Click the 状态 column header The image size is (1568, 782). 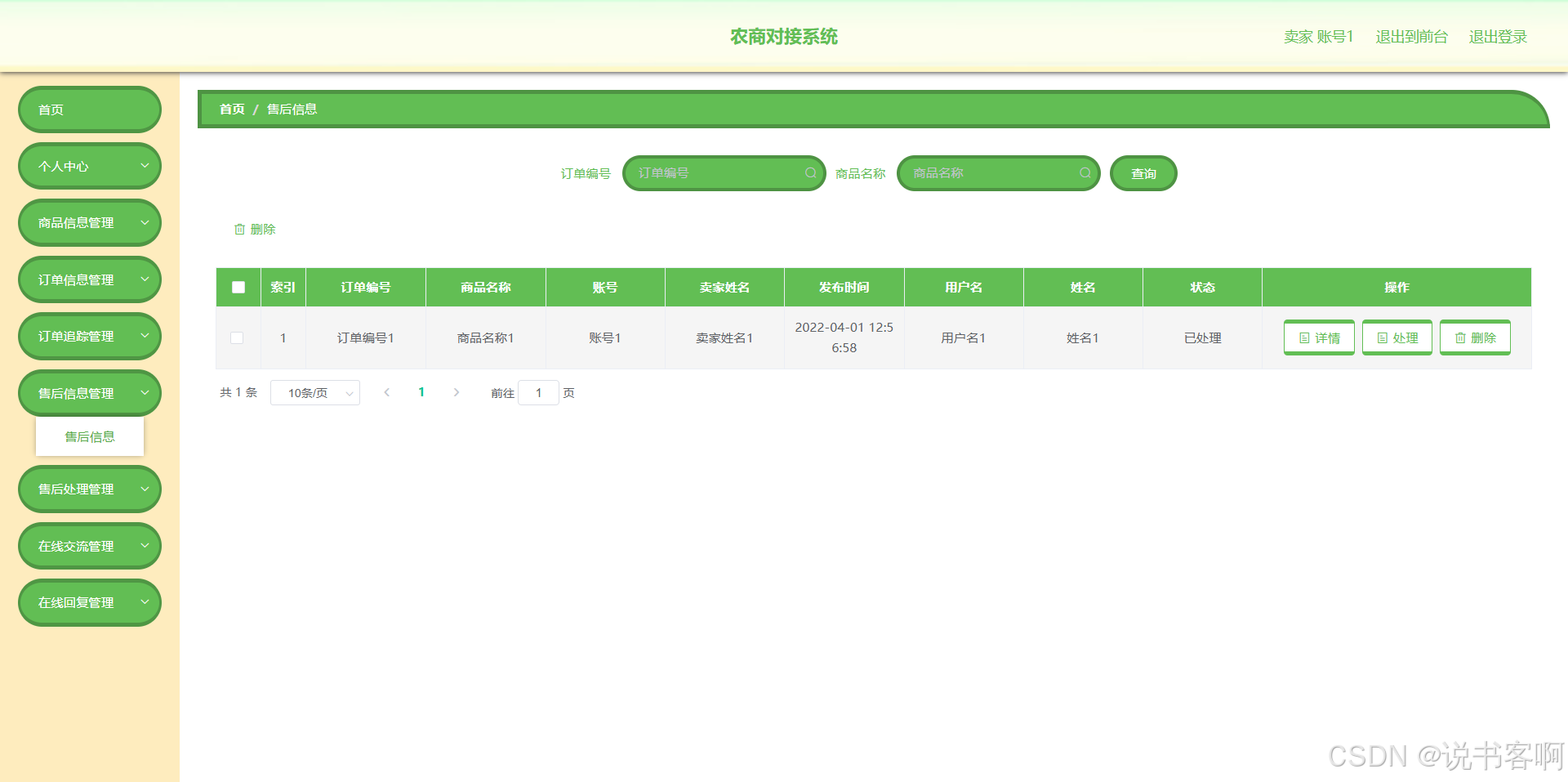(x=1203, y=287)
